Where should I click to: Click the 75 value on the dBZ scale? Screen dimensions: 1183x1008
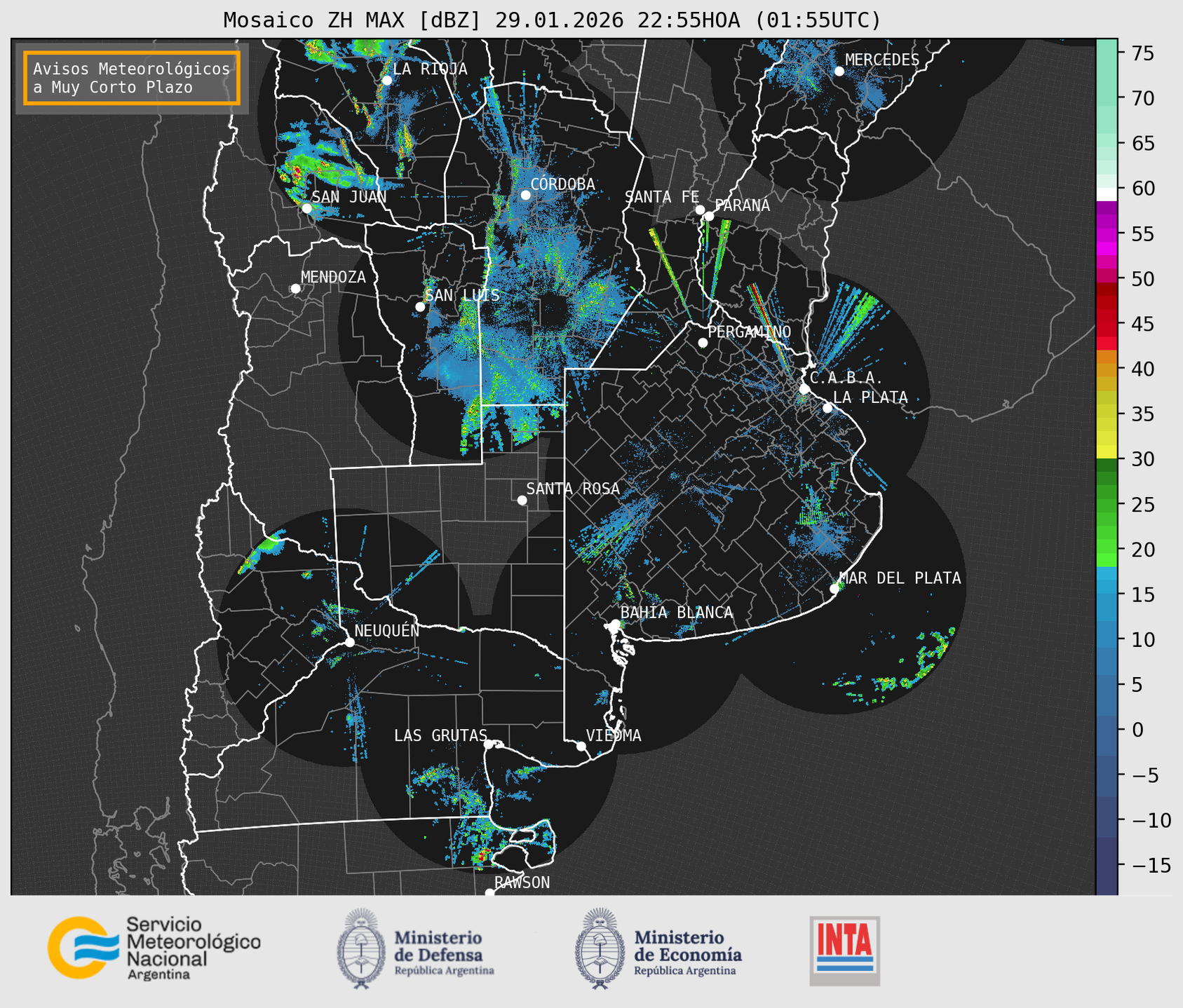tap(1142, 53)
